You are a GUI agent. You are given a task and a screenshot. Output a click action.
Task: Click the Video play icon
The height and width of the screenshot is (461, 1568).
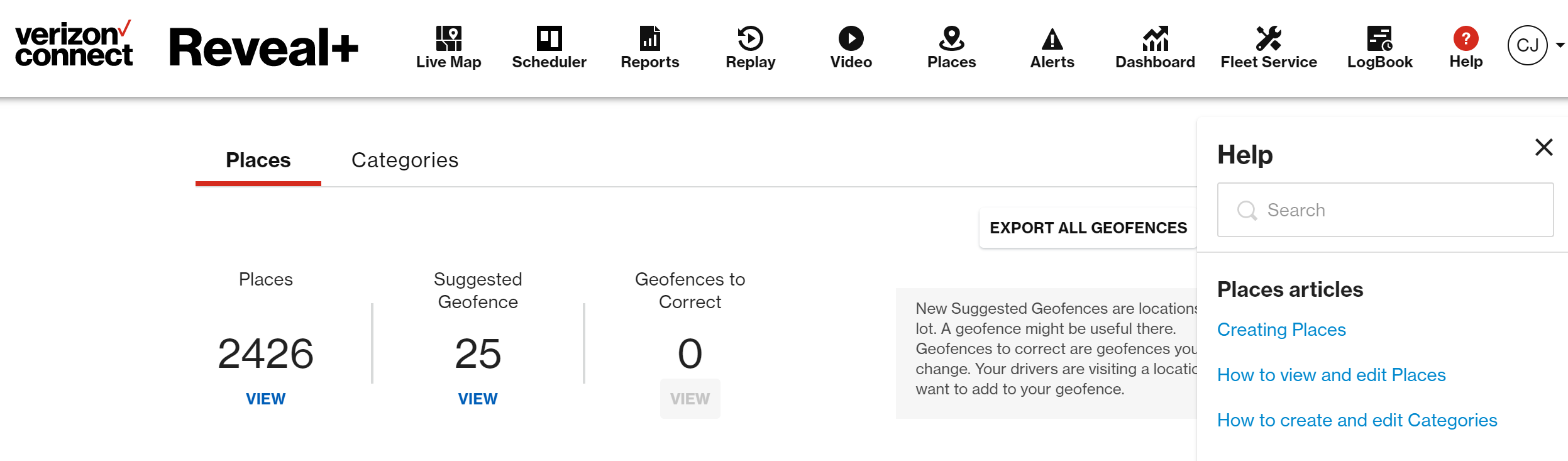pyautogui.click(x=851, y=39)
